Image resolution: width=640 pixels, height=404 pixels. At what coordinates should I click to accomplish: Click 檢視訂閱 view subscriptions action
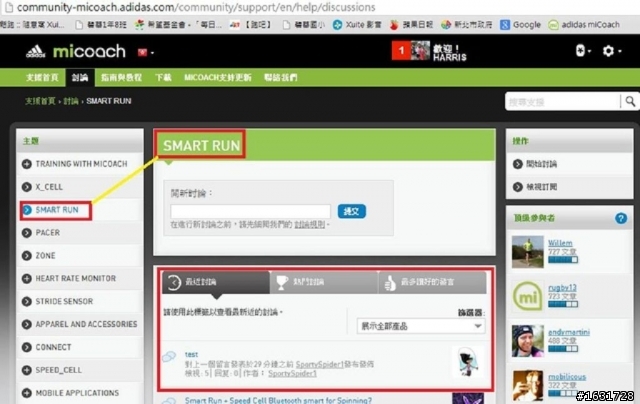[x=541, y=187]
